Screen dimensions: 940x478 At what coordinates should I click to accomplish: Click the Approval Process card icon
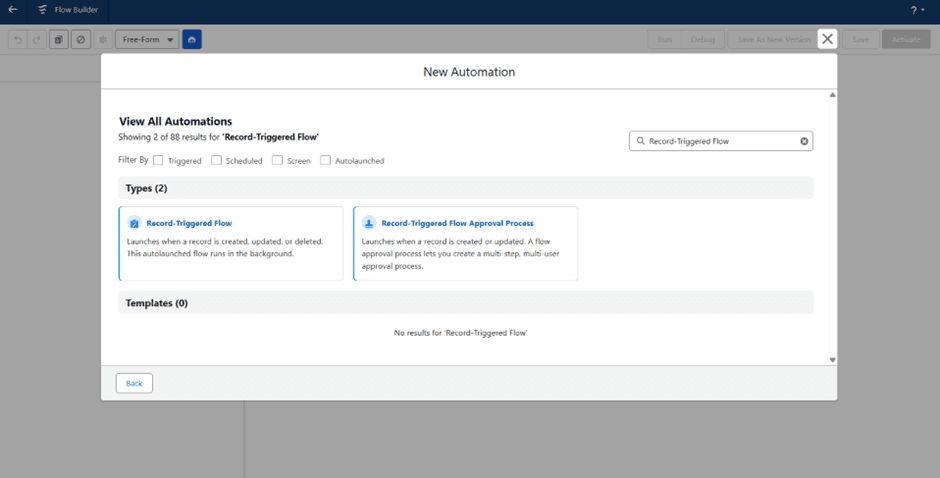point(369,223)
